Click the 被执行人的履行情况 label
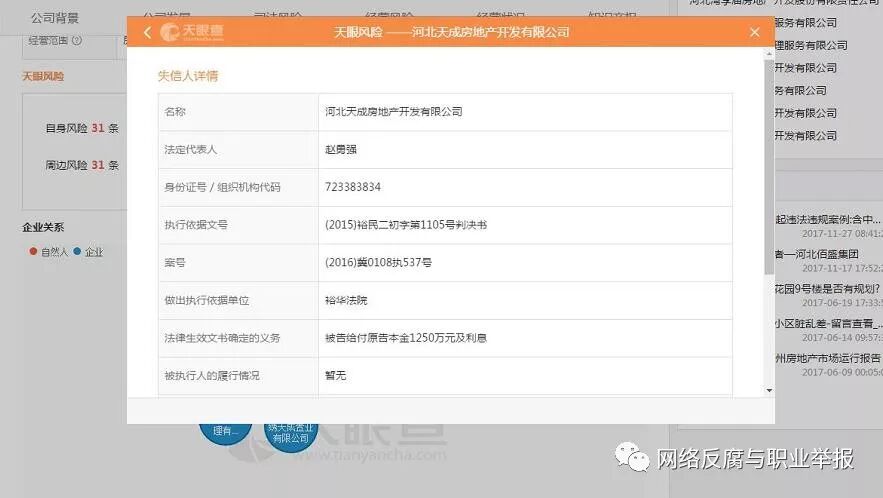Screen dimensions: 883x498 point(212,376)
